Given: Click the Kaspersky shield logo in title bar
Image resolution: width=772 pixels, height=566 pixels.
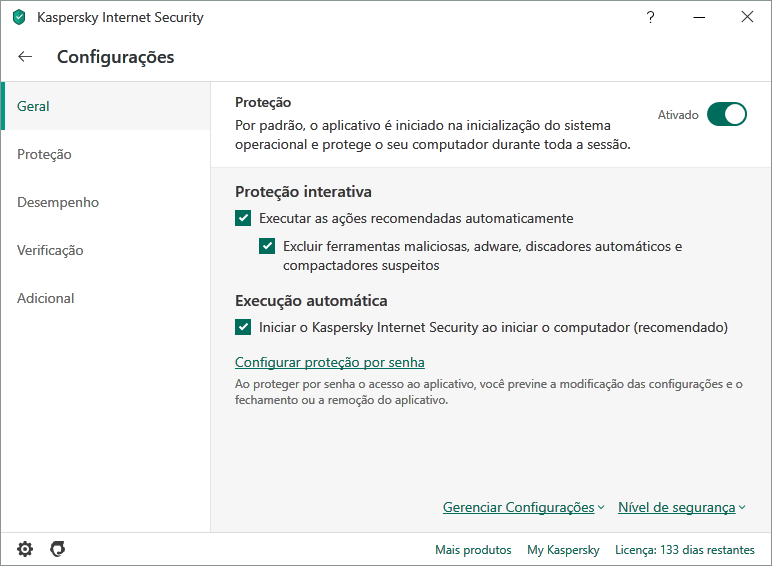Looking at the screenshot, I should coord(19,17).
